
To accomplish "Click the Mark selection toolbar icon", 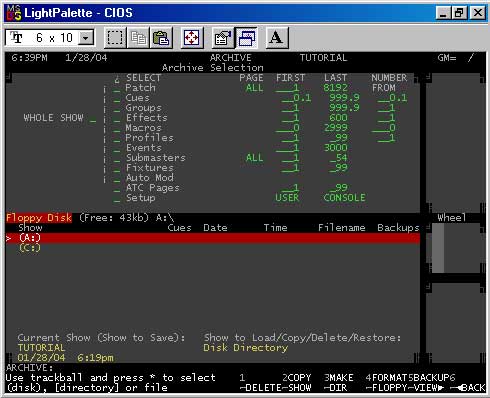I will pos(115,38).
